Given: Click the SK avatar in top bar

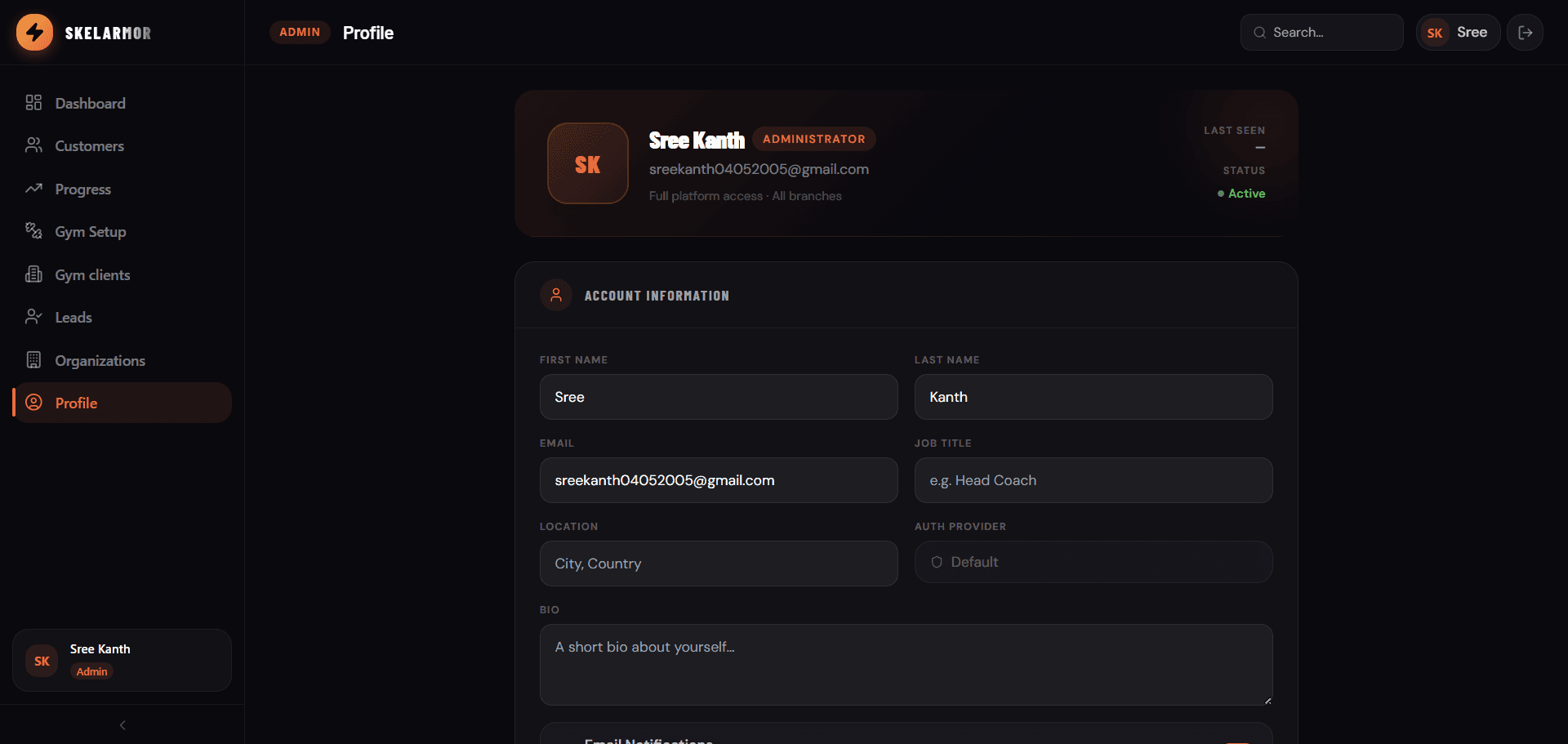Looking at the screenshot, I should [x=1435, y=33].
